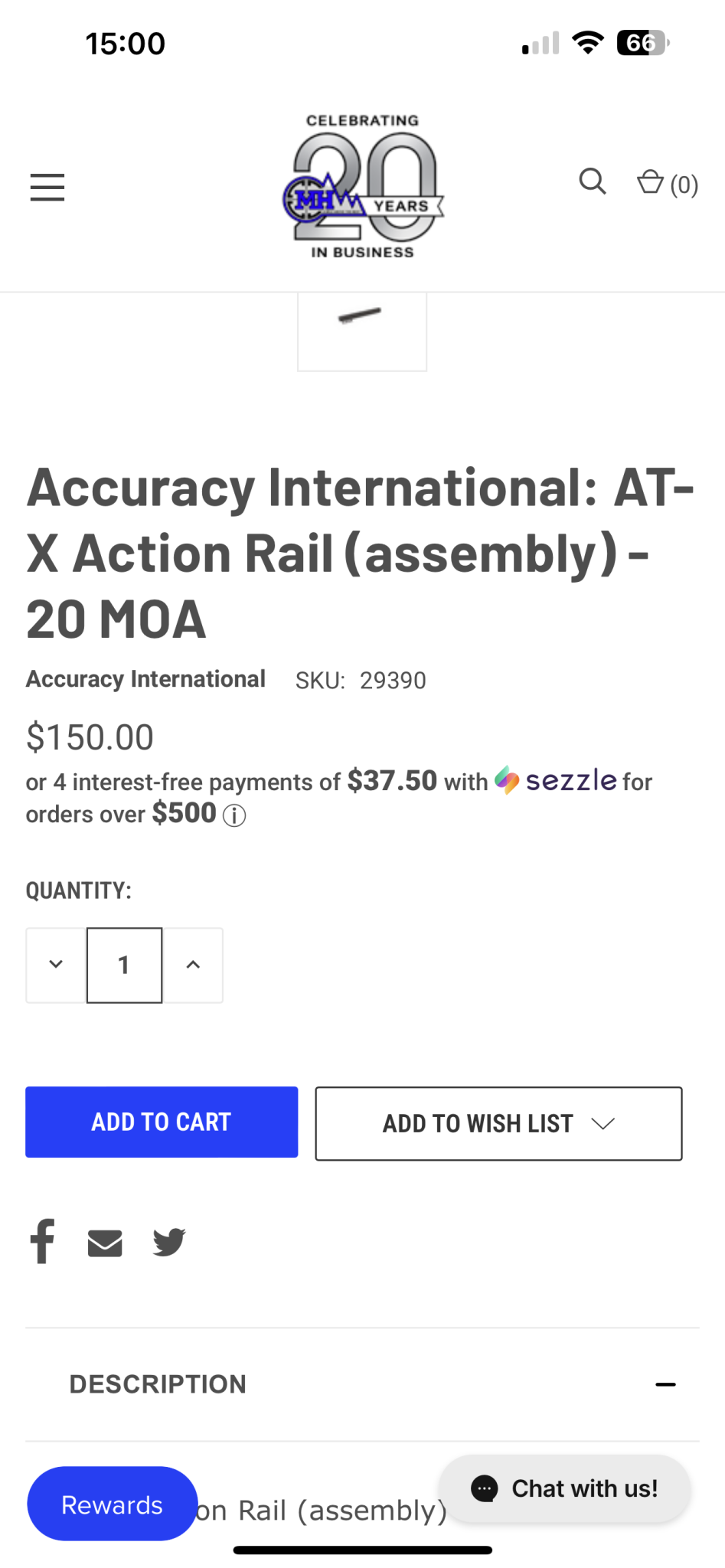Open Sezzle payment info icon
The height and width of the screenshot is (1568, 725).
click(x=234, y=815)
